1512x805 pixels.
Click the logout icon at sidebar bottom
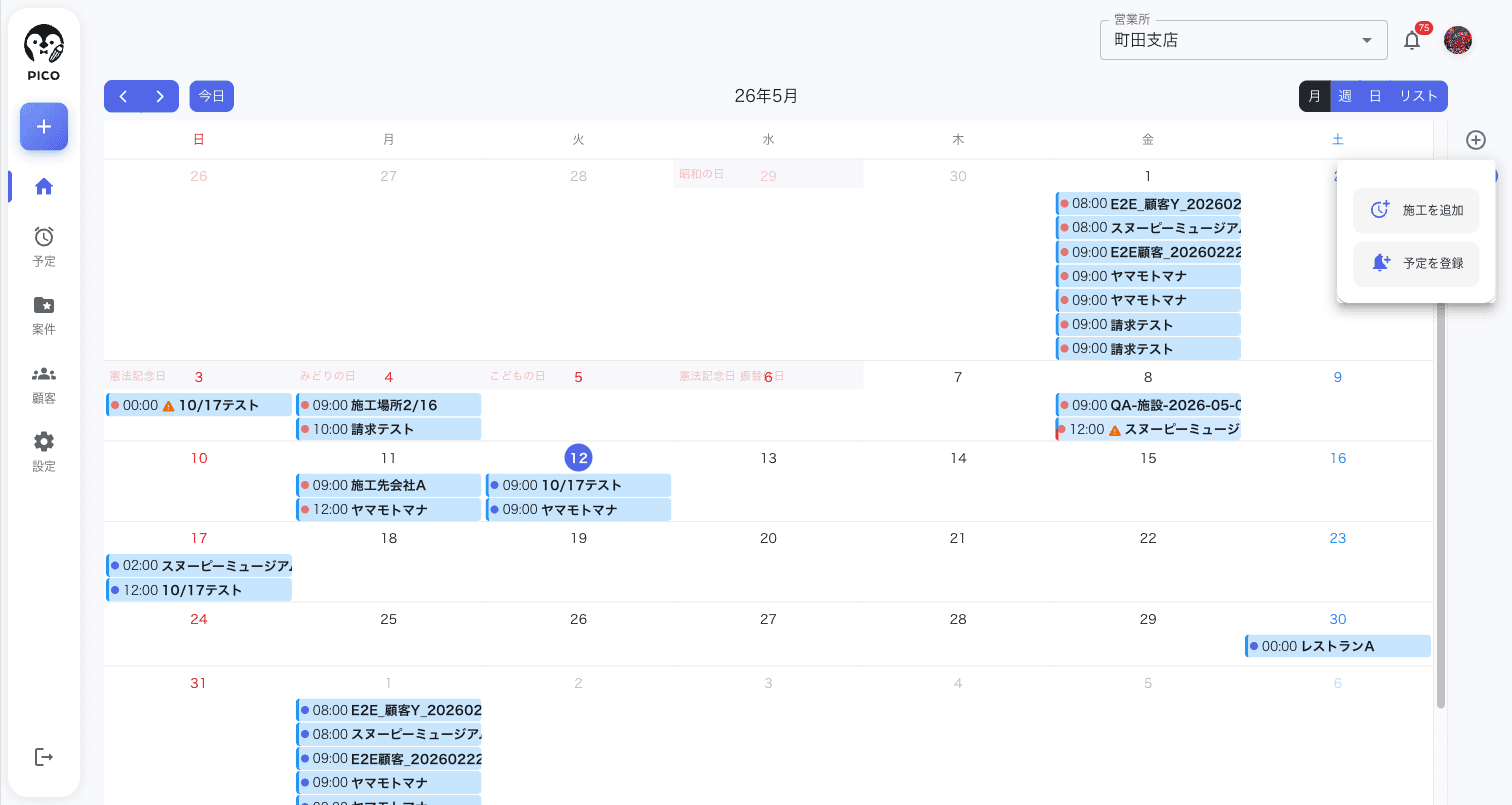click(44, 757)
